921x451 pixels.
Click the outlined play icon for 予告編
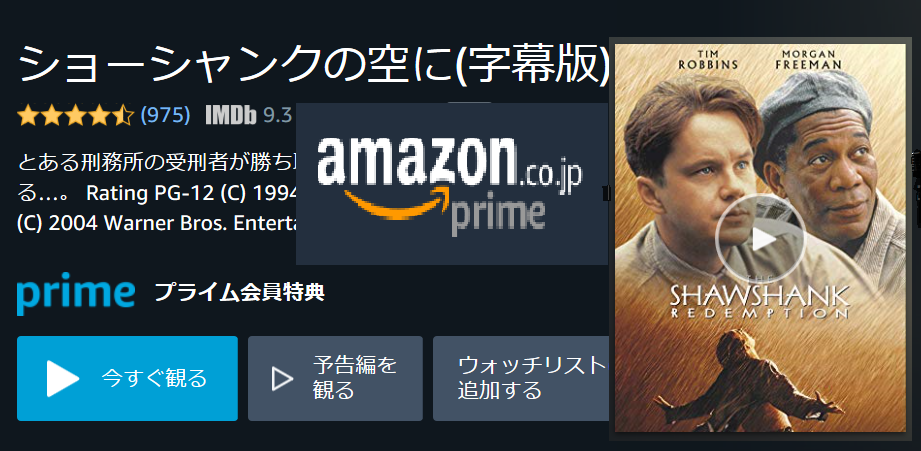point(283,379)
